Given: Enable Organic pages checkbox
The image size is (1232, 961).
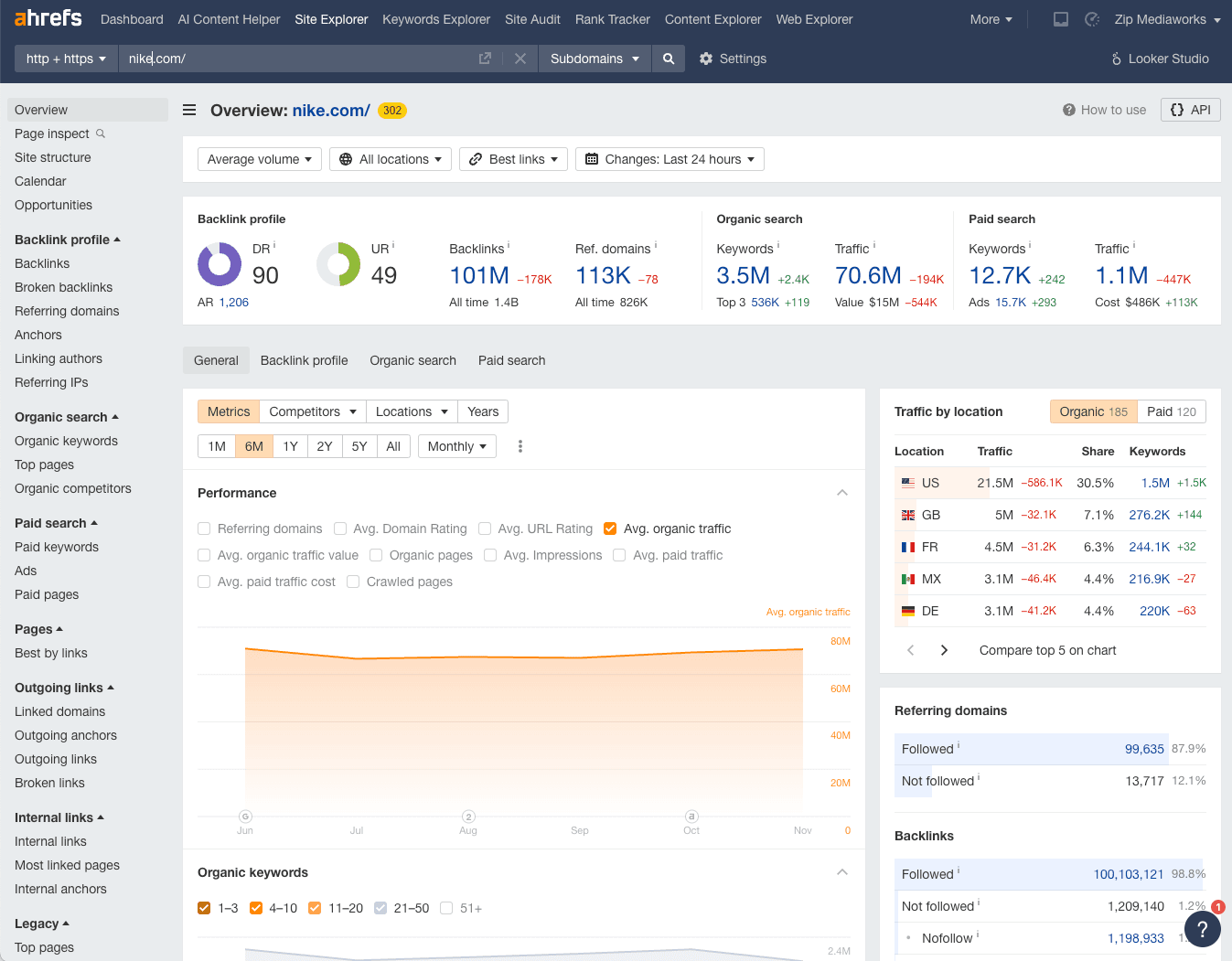Looking at the screenshot, I should point(376,555).
